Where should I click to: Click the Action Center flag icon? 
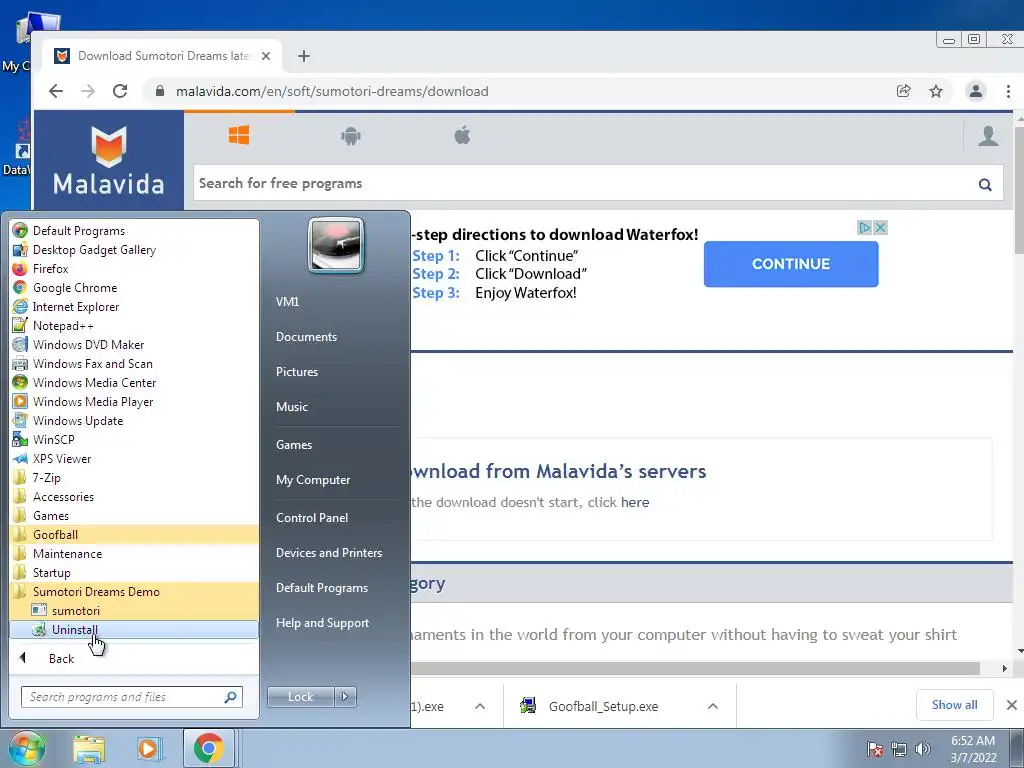click(874, 749)
